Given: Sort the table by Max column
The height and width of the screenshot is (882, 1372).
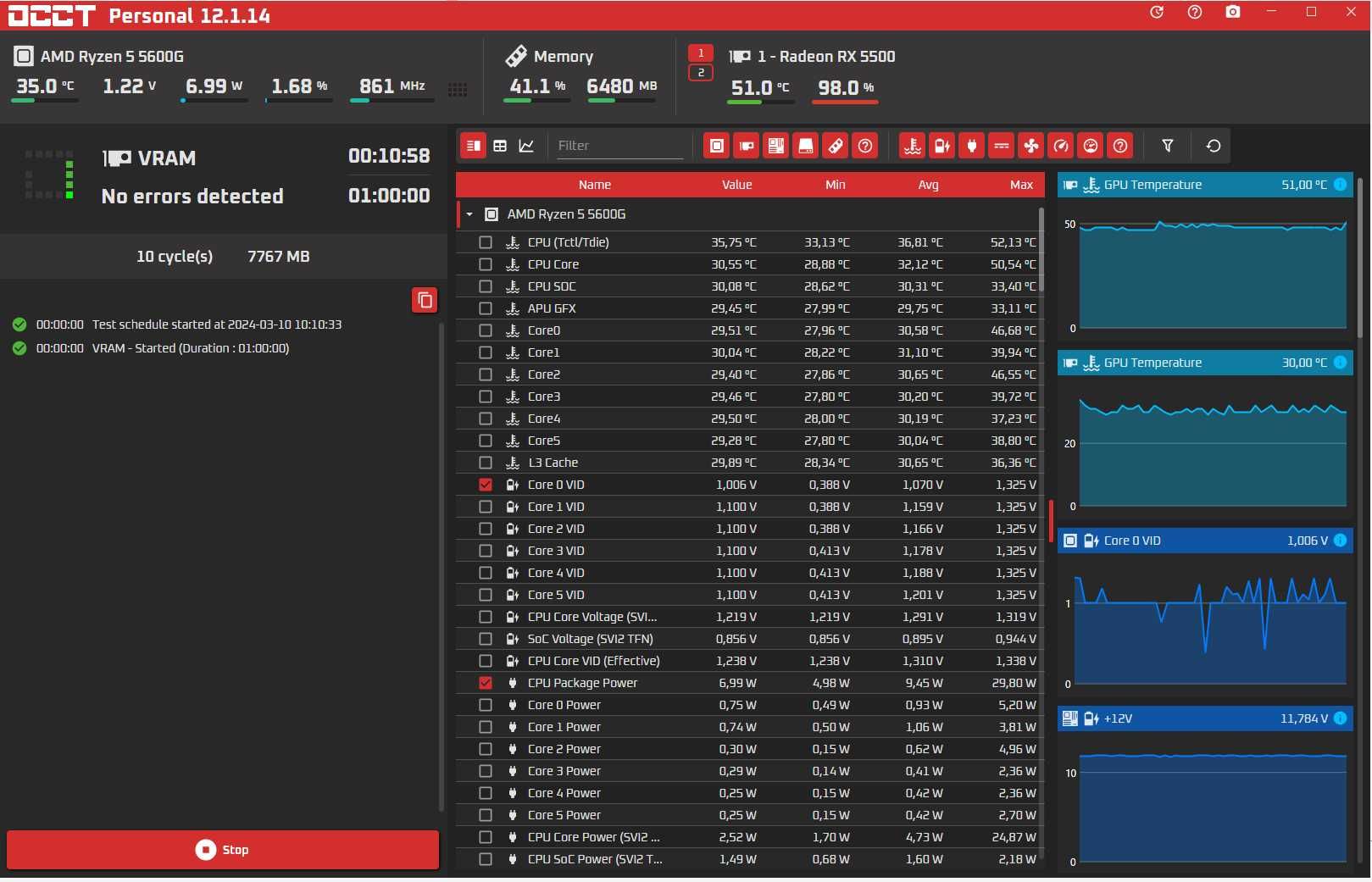Looking at the screenshot, I should tap(1022, 185).
